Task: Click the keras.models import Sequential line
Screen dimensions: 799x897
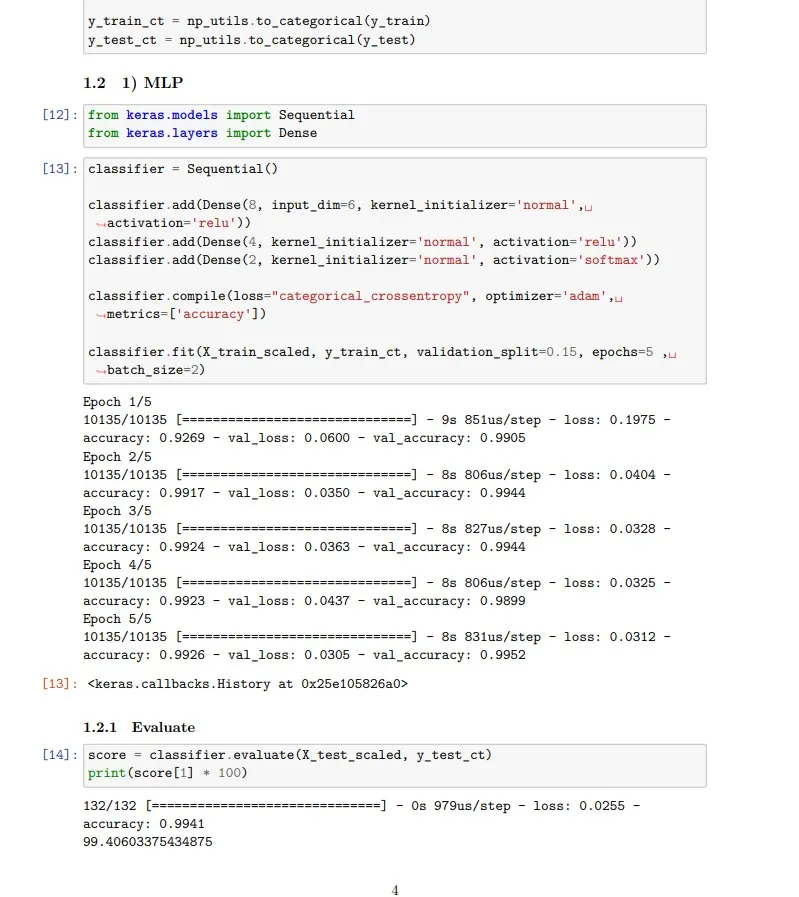Action: pyautogui.click(x=221, y=115)
